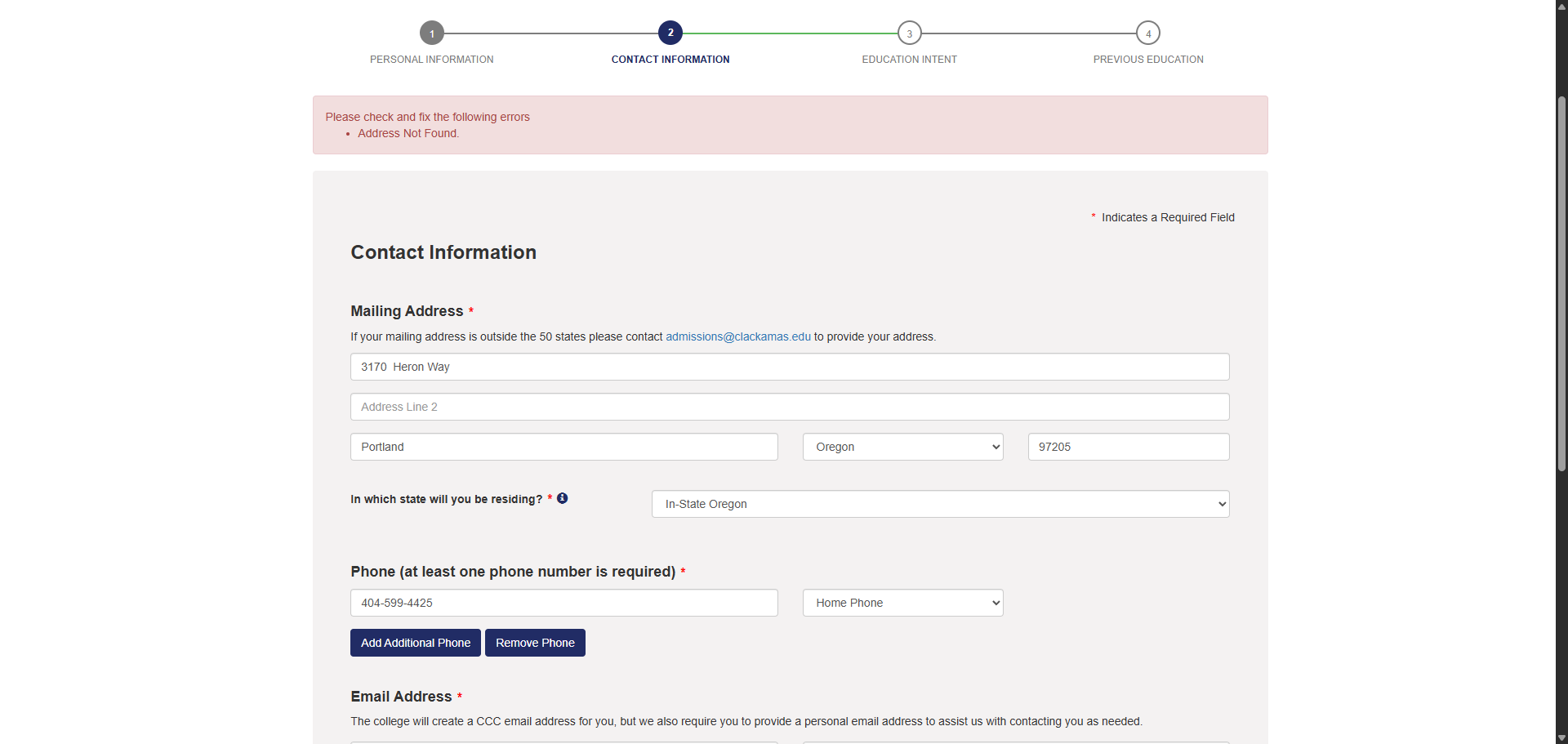
Task: Select the Portland city field
Action: pos(563,447)
